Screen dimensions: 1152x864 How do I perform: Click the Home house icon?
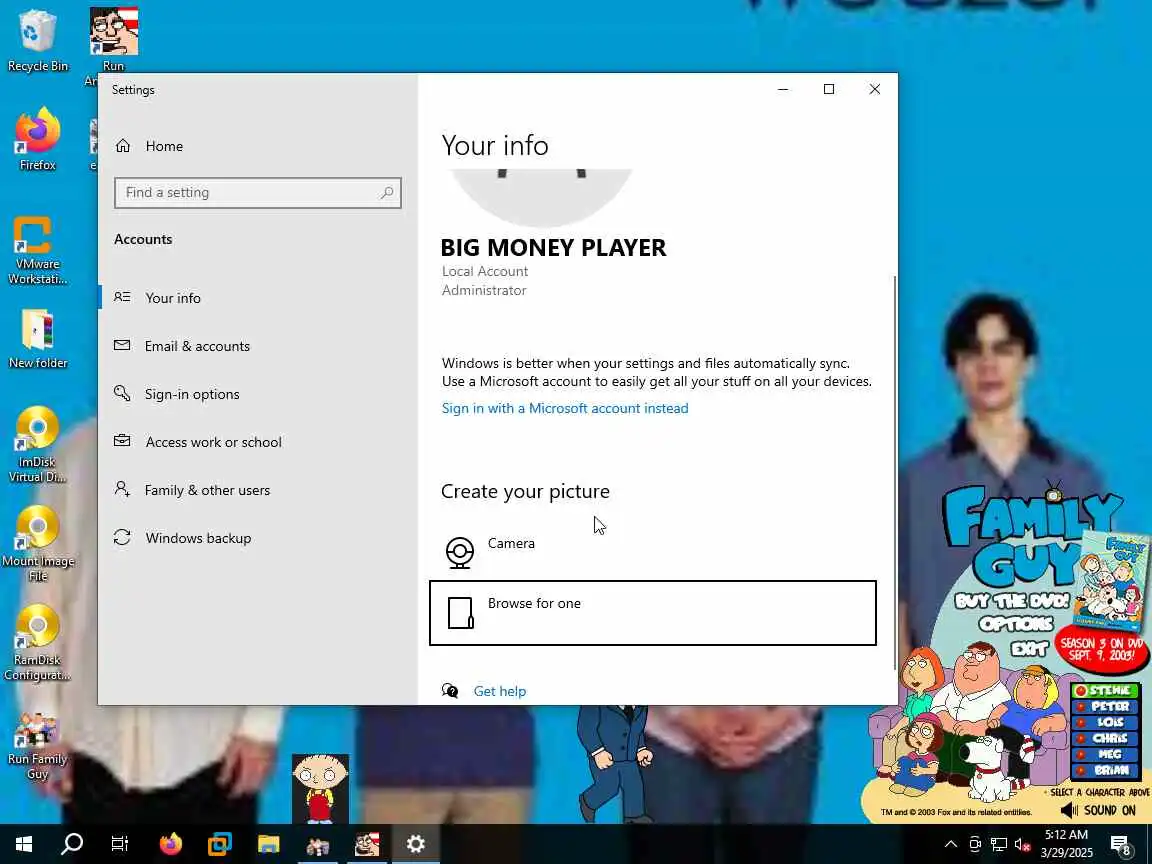[x=123, y=146]
